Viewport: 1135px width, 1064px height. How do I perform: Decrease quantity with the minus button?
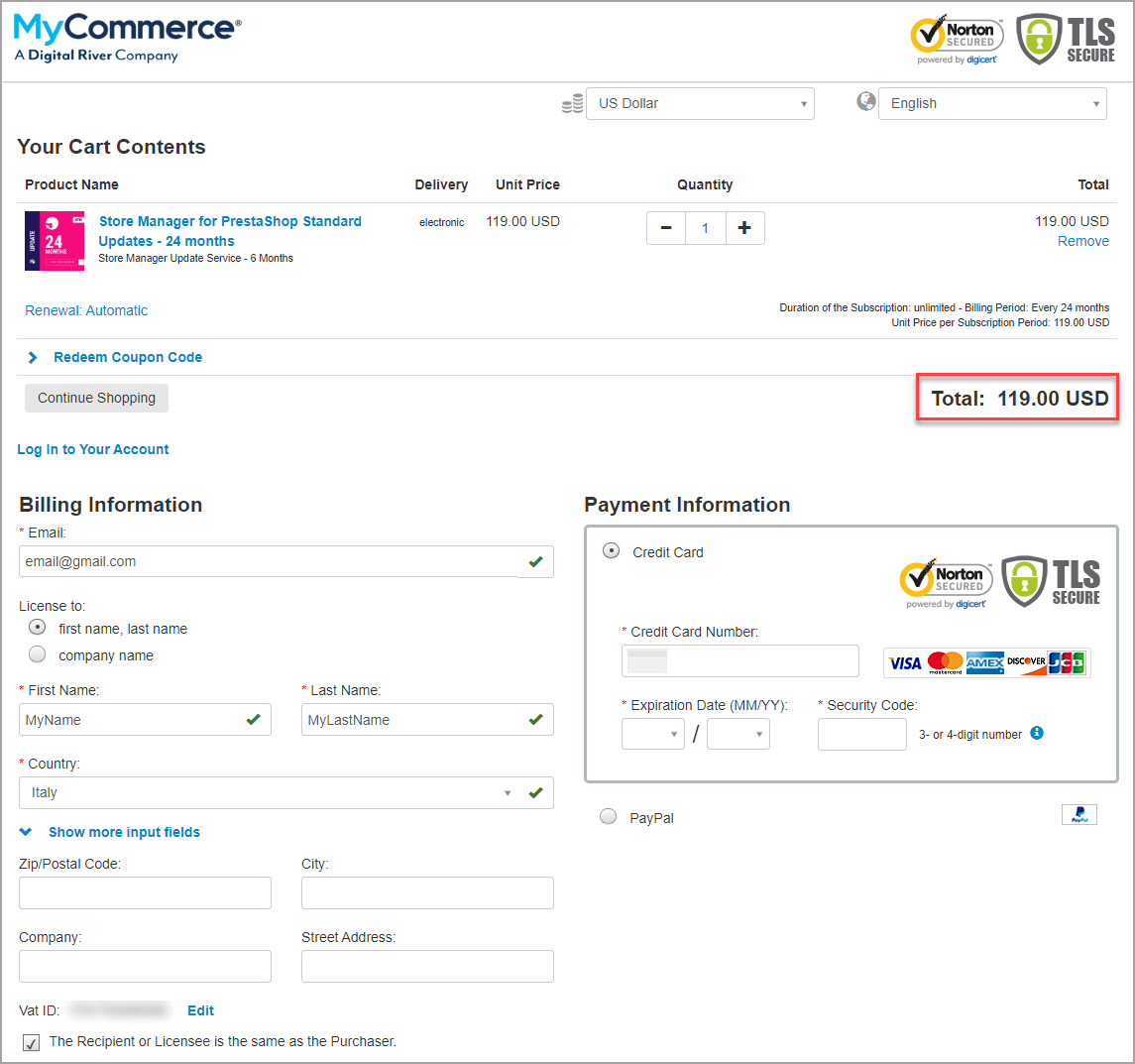click(666, 228)
